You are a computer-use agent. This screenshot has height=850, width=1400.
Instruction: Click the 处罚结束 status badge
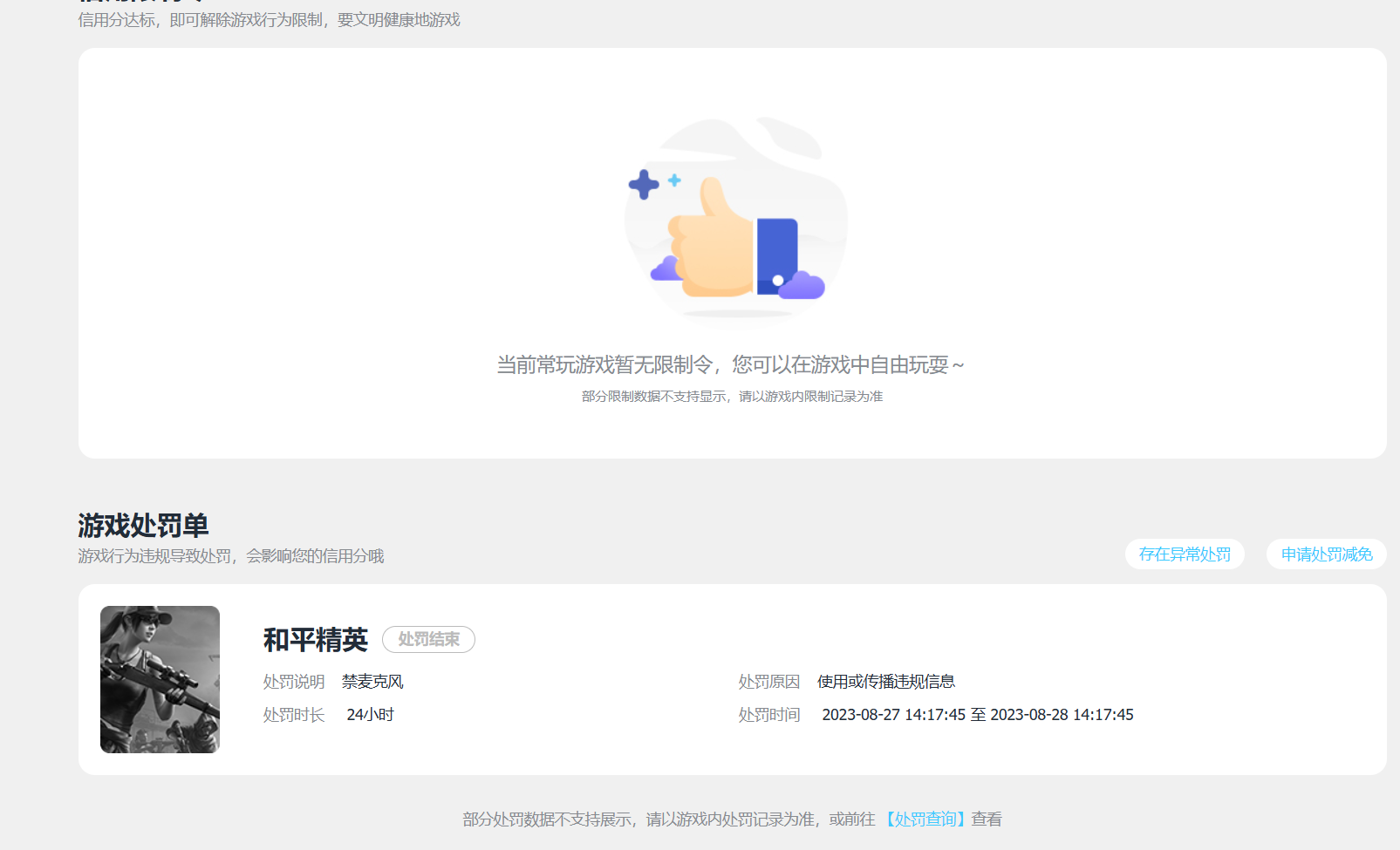click(x=428, y=639)
